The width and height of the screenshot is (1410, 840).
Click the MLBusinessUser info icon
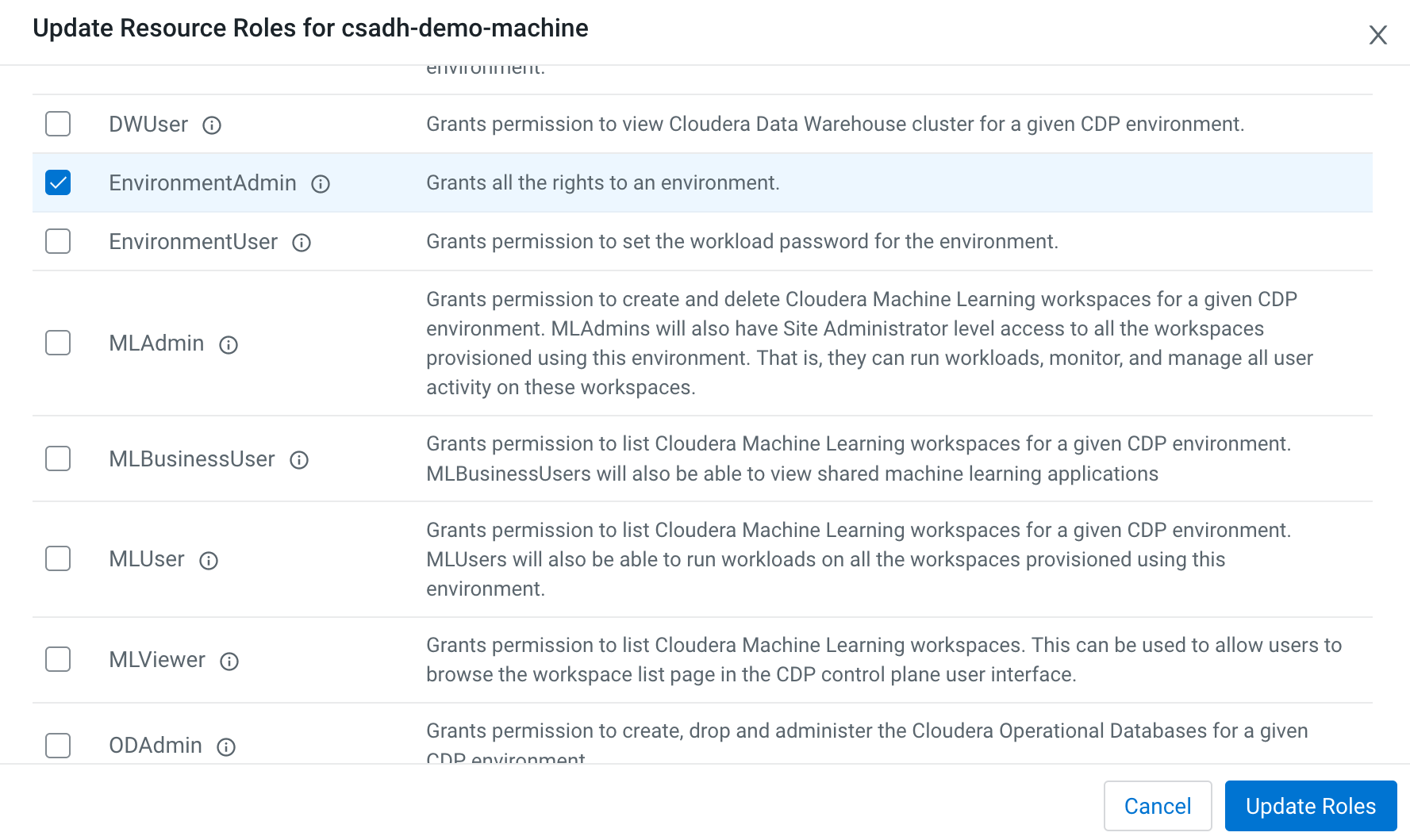[299, 460]
